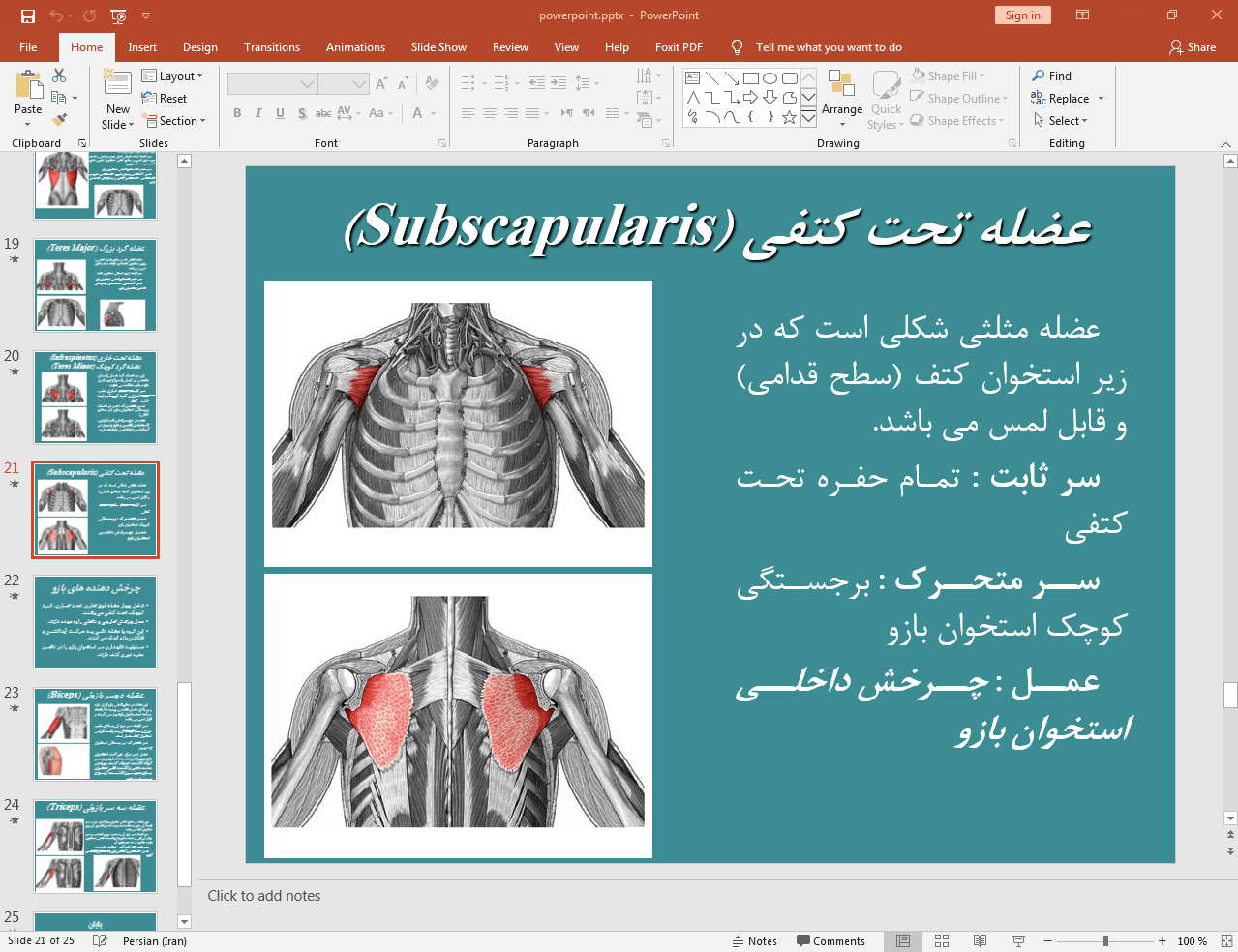Open the font name combo box
1238x952 pixels.
pos(272,84)
